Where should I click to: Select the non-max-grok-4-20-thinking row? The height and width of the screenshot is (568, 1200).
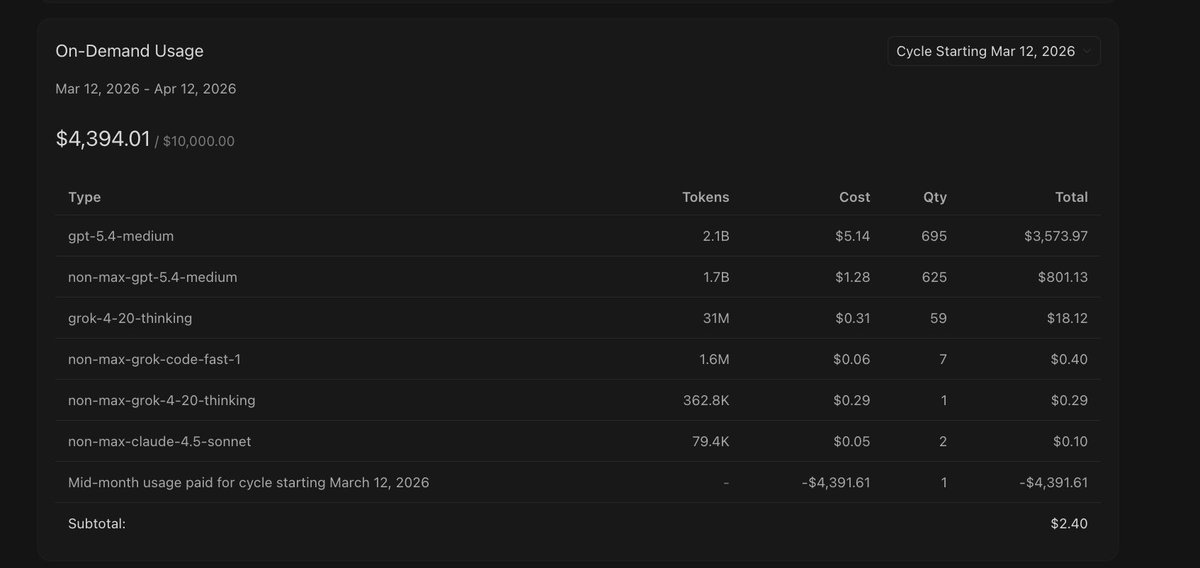coord(578,400)
